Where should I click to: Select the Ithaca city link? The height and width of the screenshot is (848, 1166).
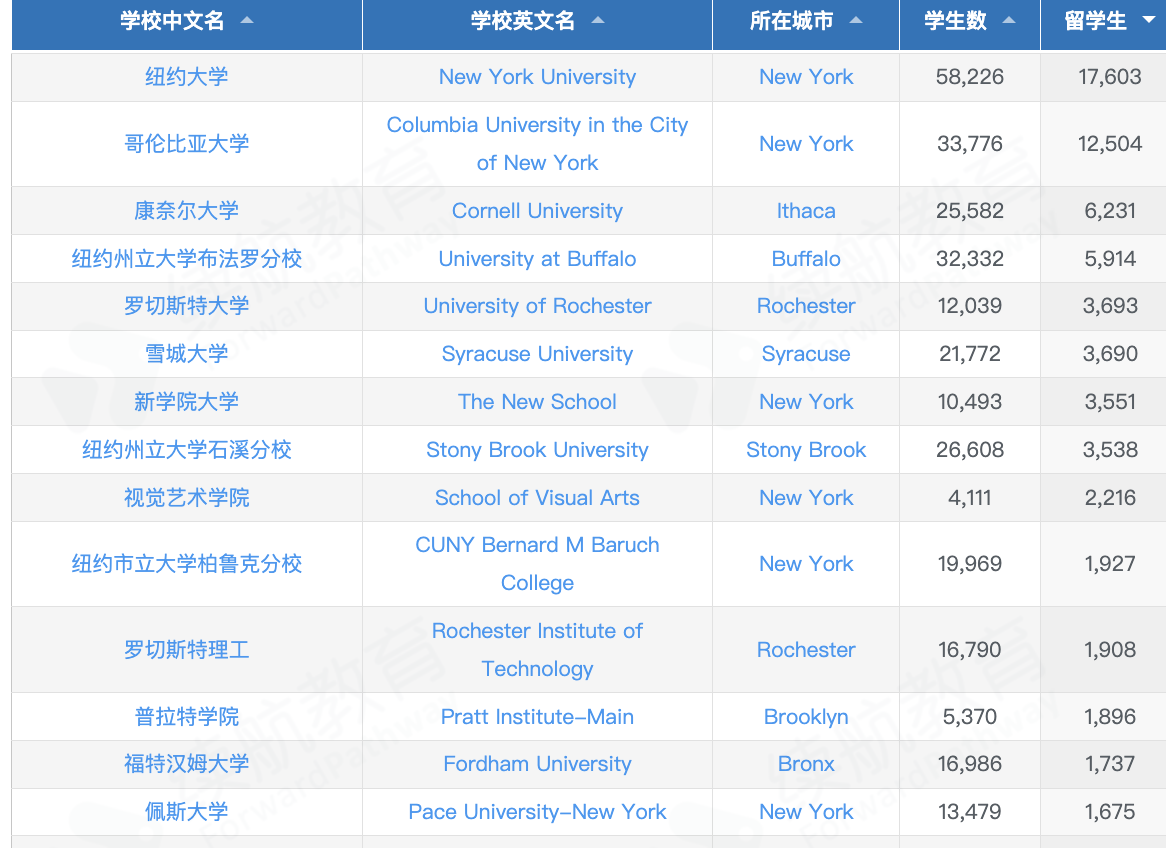click(x=806, y=211)
